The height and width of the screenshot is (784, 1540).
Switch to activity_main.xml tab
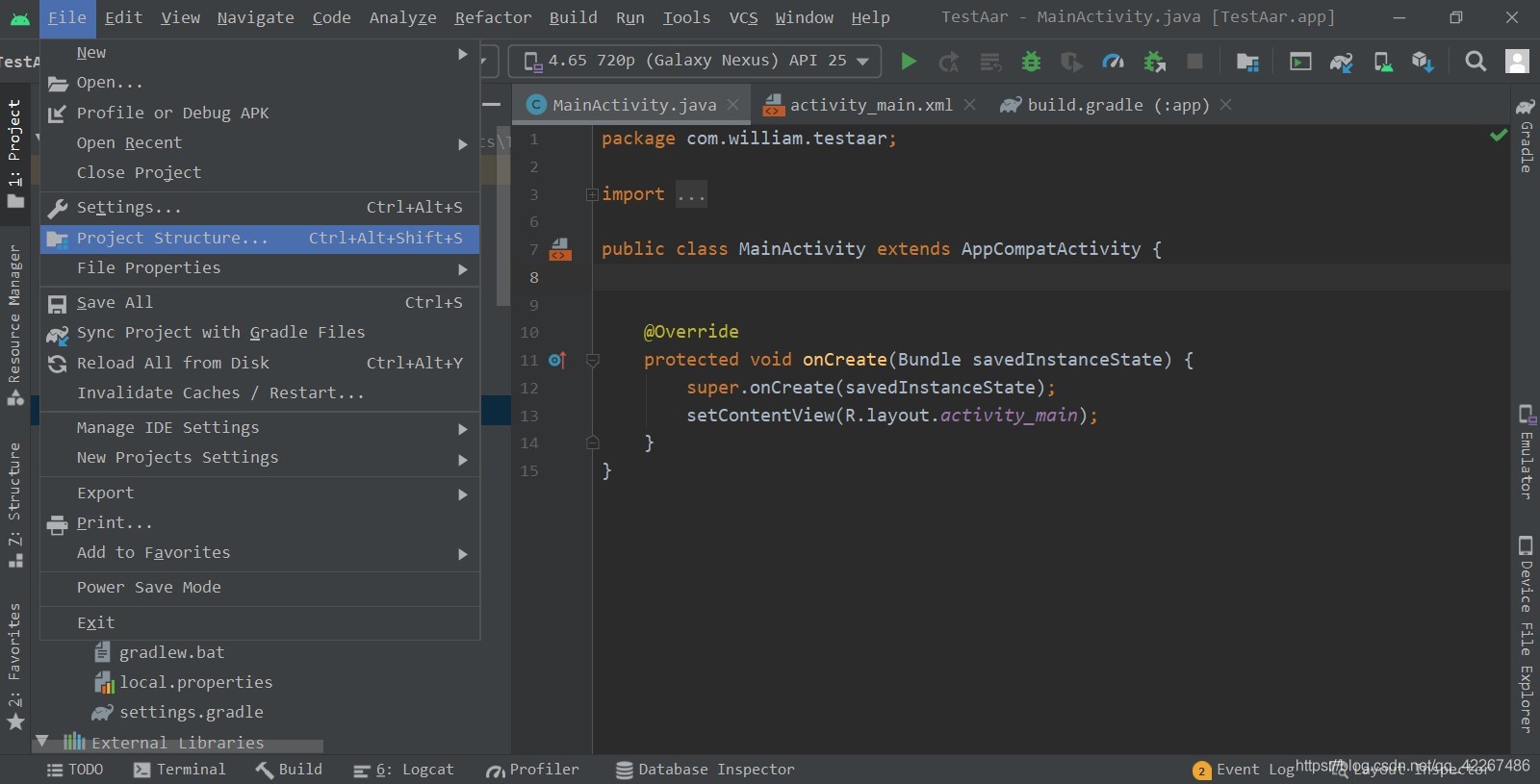click(x=869, y=105)
